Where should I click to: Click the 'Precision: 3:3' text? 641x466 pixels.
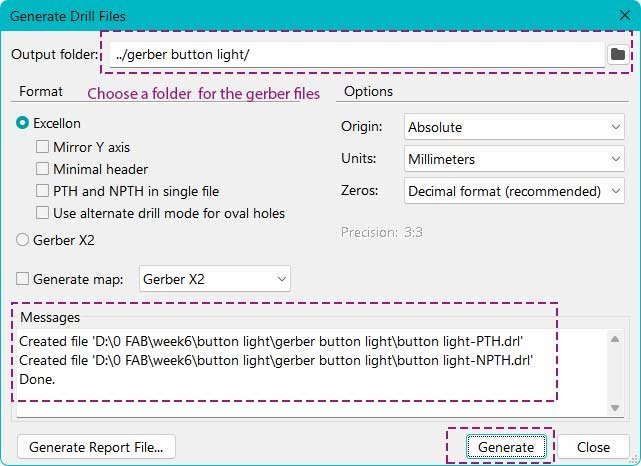[x=381, y=232]
